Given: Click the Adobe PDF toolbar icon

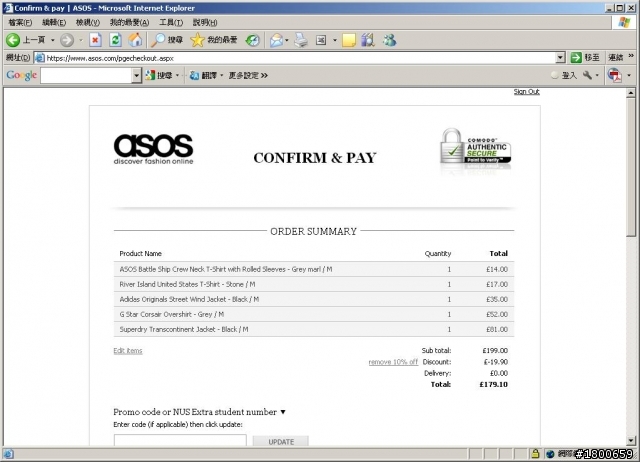Looking at the screenshot, I should tap(615, 75).
